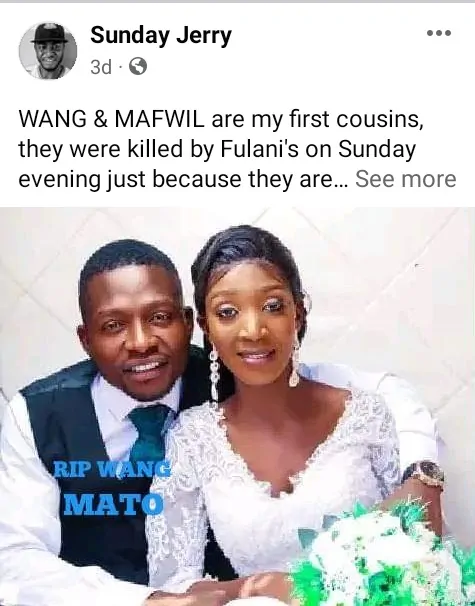Click the Sunday Jerry profile name
475x606 pixels.
click(161, 36)
